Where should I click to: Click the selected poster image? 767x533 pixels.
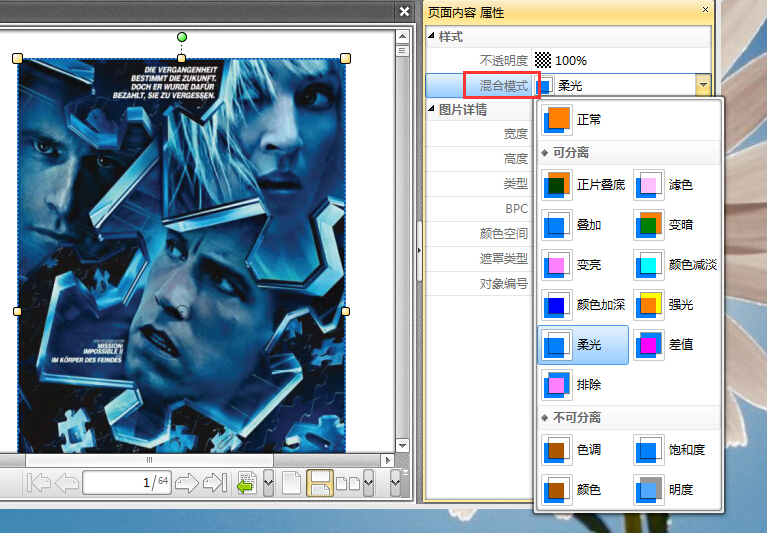[x=181, y=255]
